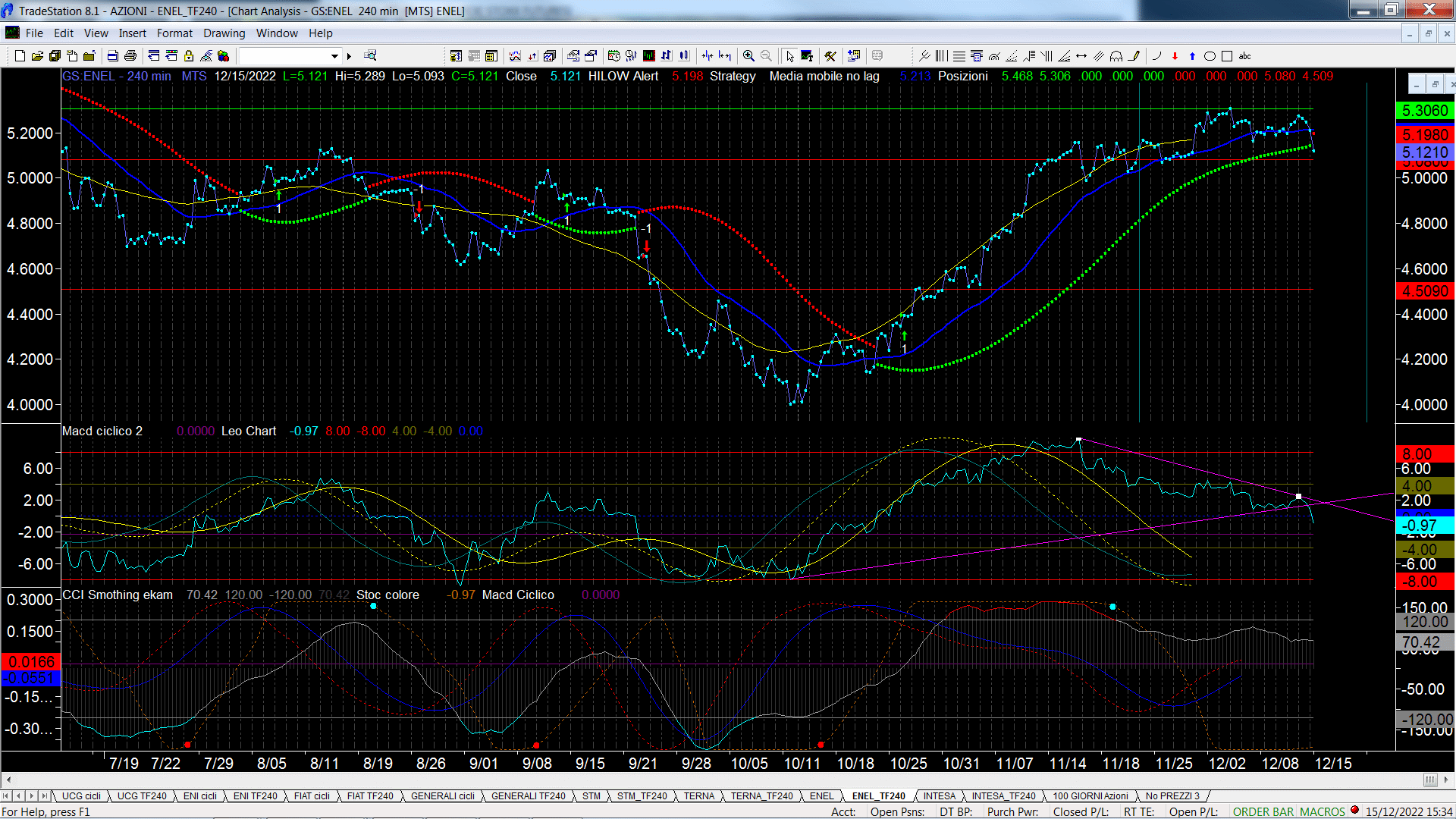Select the blue up arrow tool
The height and width of the screenshot is (819, 1456).
tap(1192, 56)
